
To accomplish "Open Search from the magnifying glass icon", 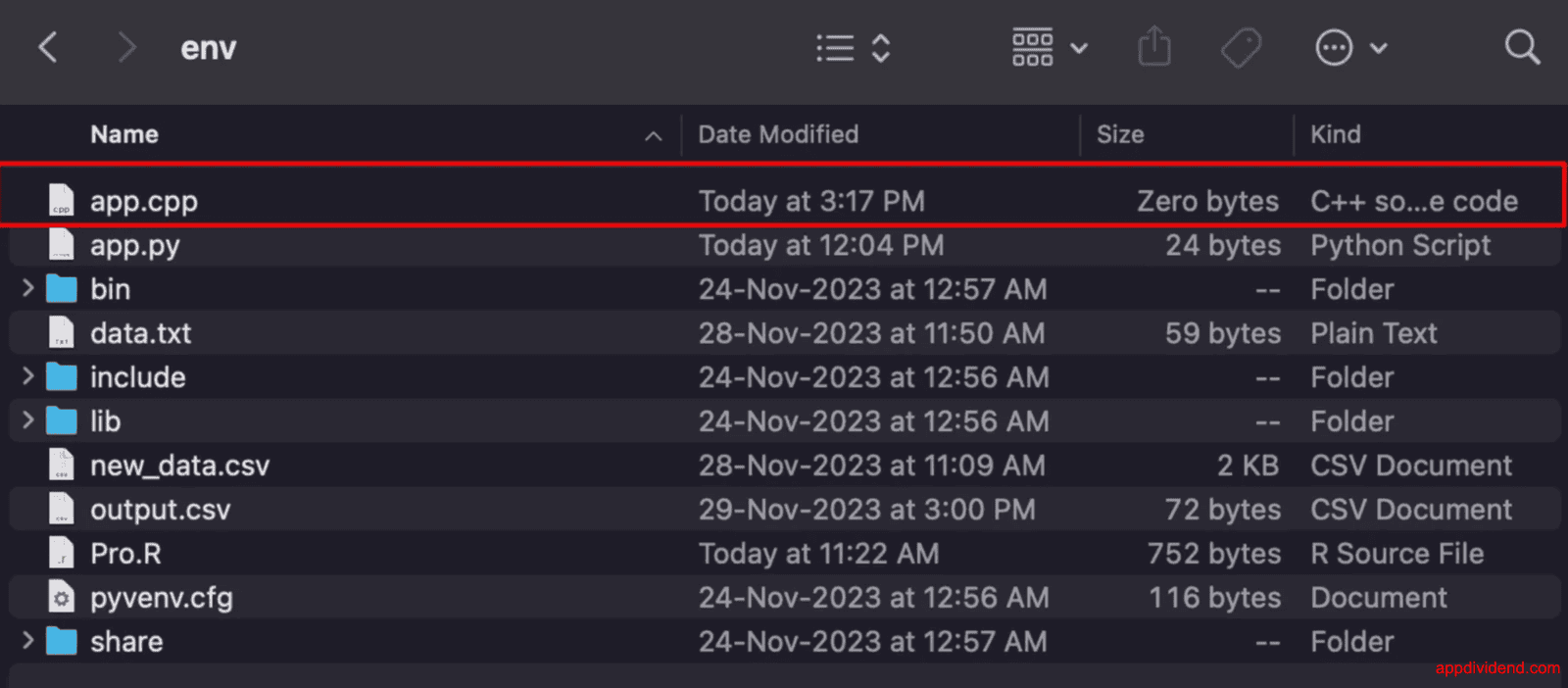I will (x=1521, y=46).
